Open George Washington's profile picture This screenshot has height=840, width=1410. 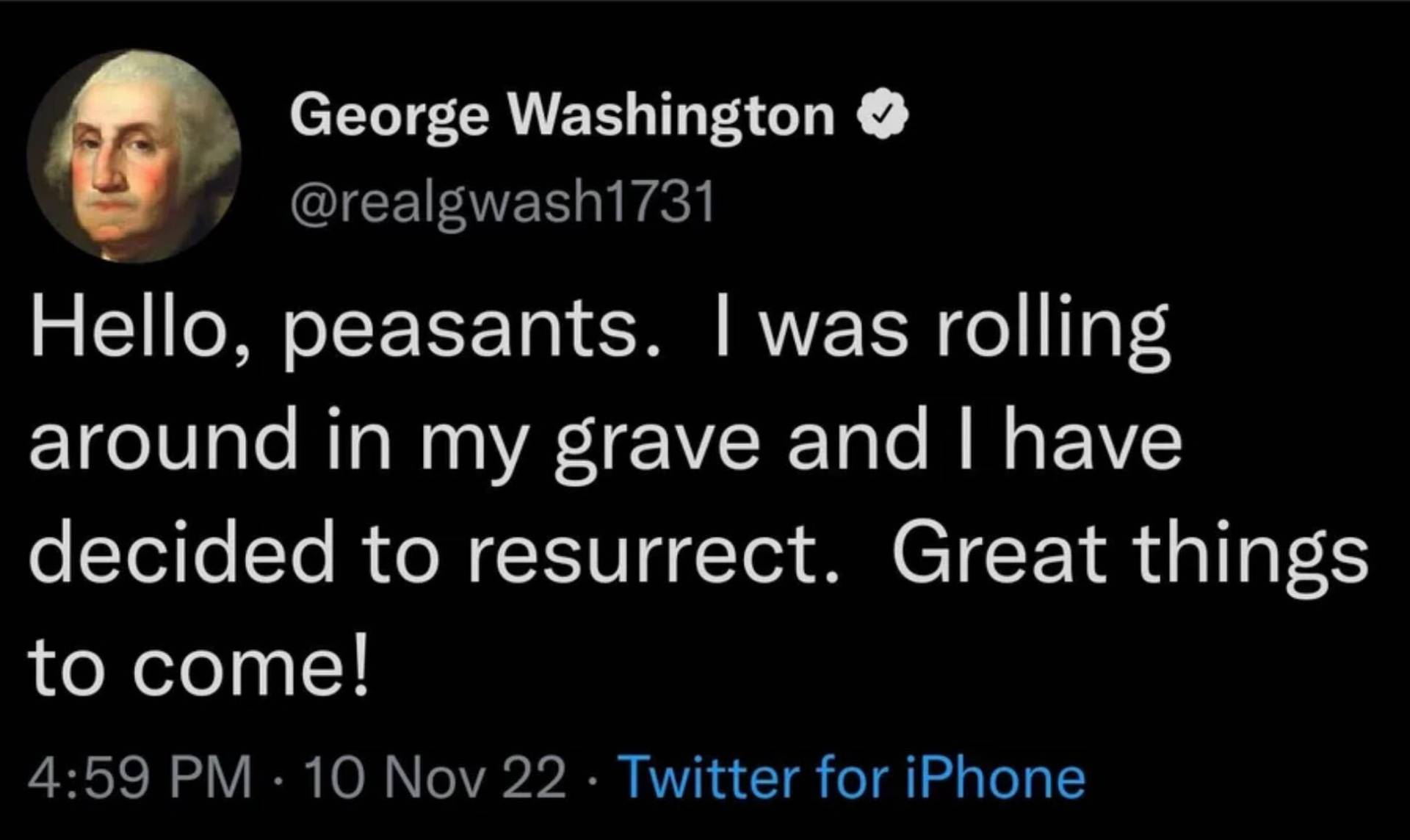[x=134, y=156]
